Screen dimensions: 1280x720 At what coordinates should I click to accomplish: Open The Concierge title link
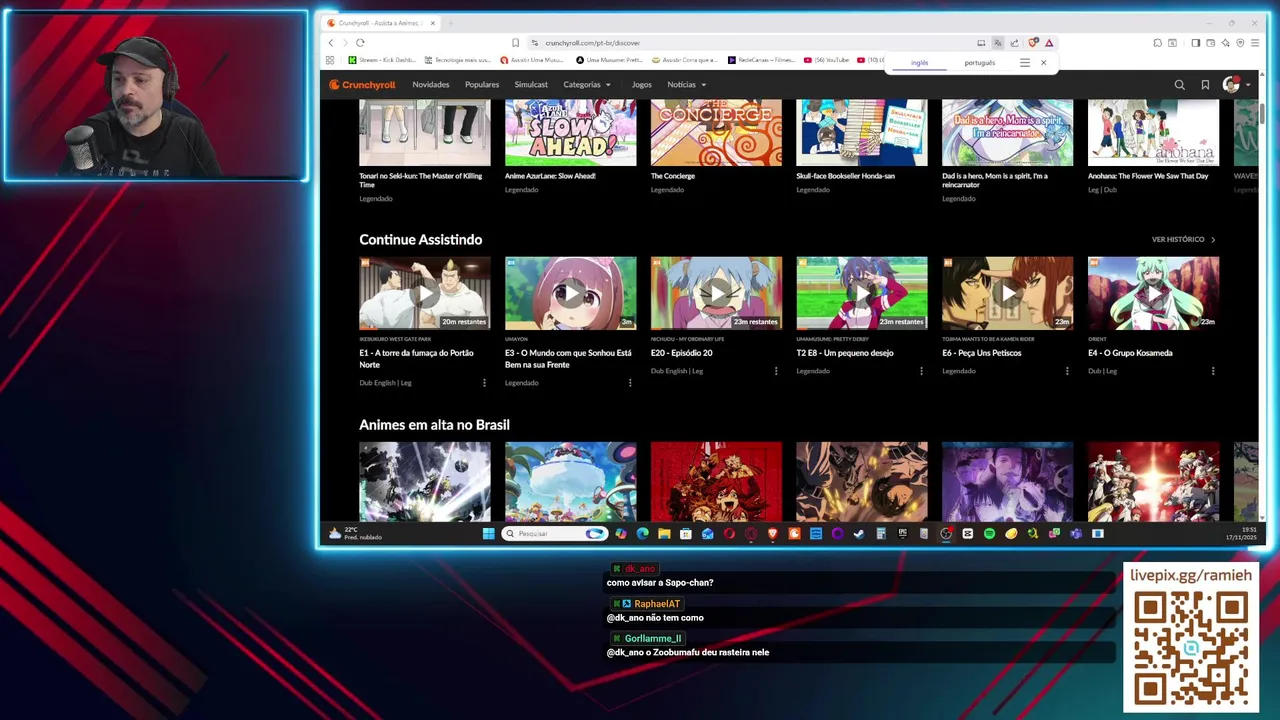tap(673, 176)
